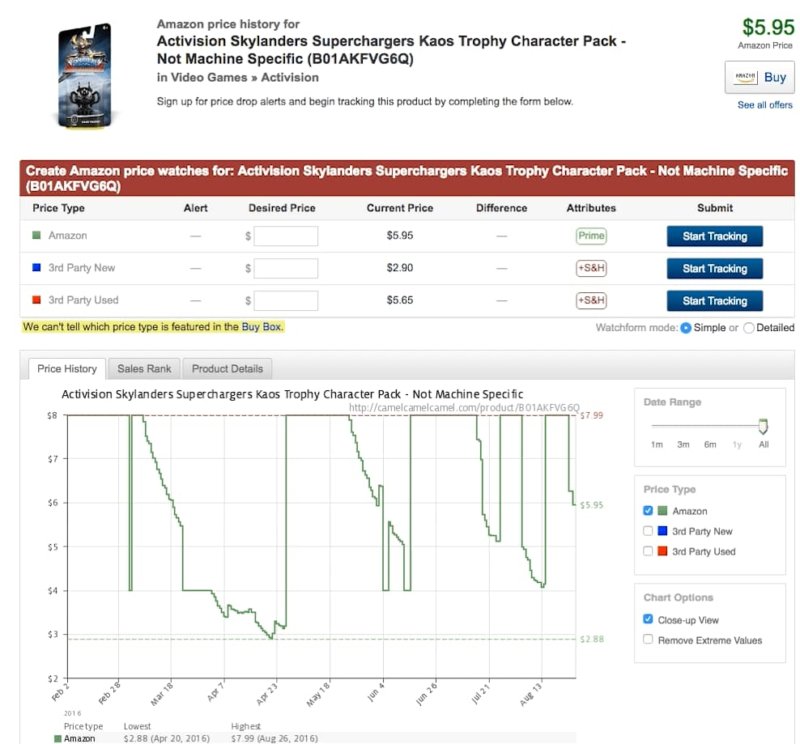
Task: Open the See all offers link
Action: tap(764, 105)
